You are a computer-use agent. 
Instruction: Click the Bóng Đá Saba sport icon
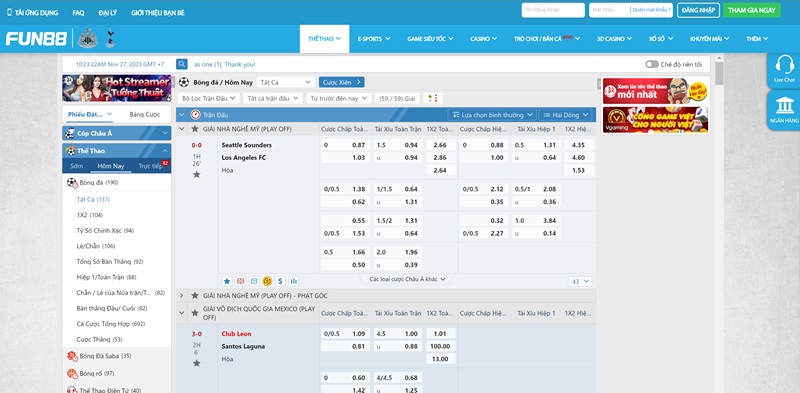click(71, 356)
